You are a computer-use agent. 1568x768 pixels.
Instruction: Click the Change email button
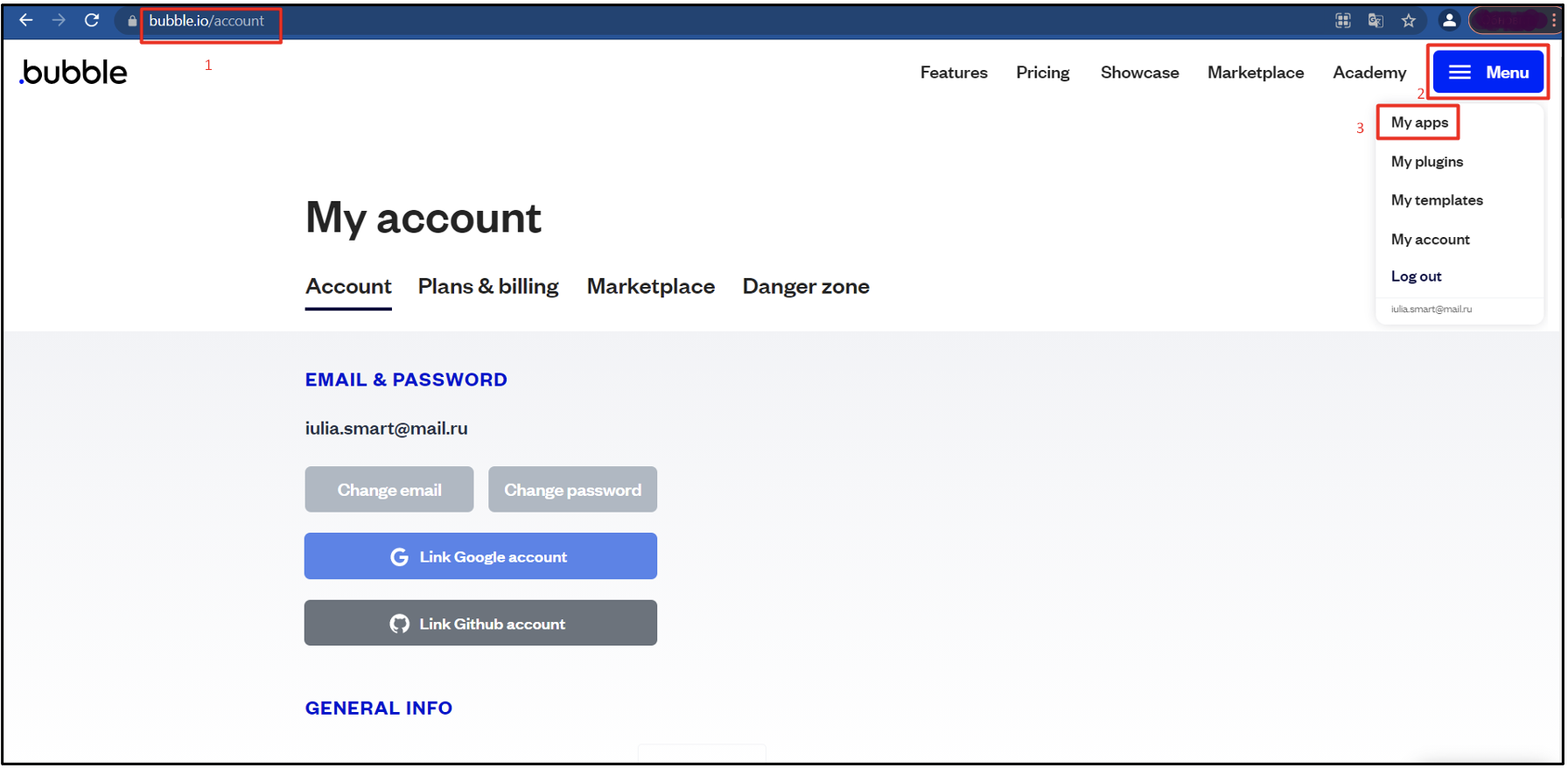pyautogui.click(x=389, y=490)
